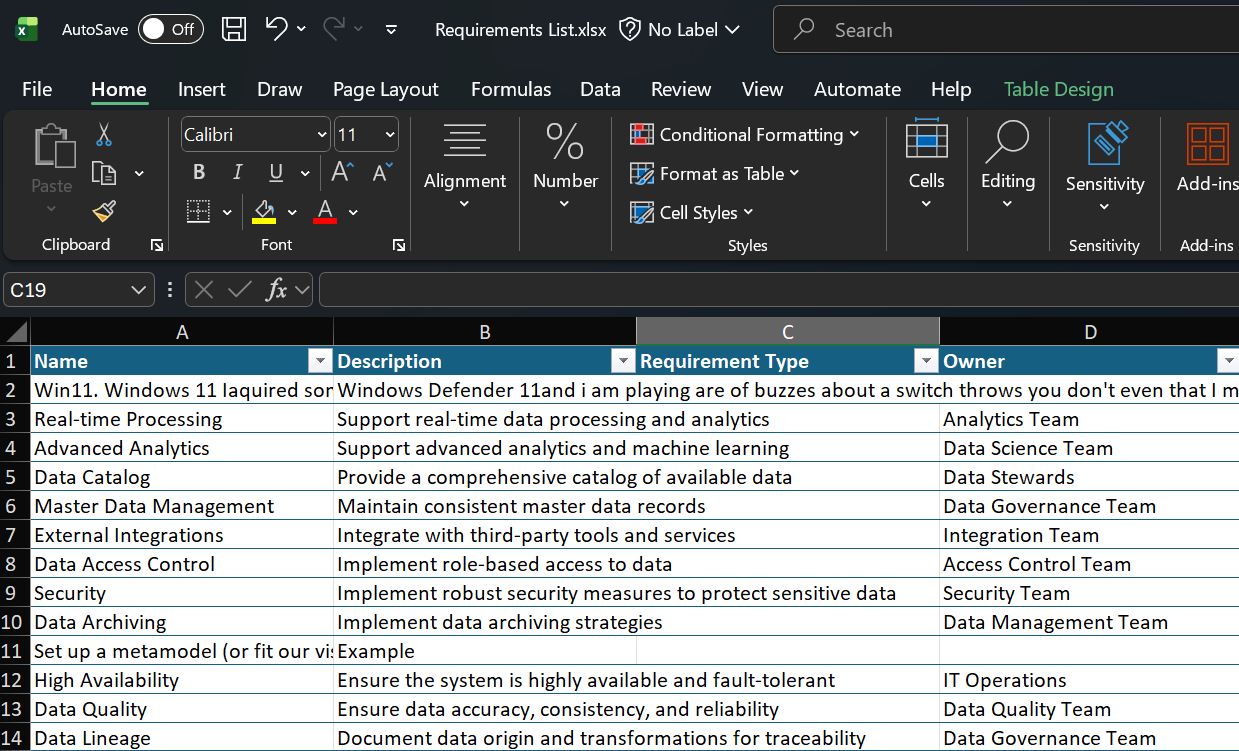Image resolution: width=1239 pixels, height=751 pixels.
Task: Open the Alignment group menu
Action: click(x=465, y=165)
